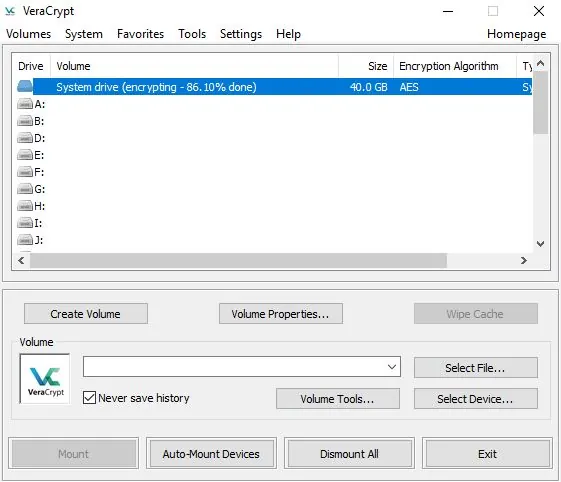561x482 pixels.
Task: Click the drive list scroll-up arrow
Action: point(541,64)
